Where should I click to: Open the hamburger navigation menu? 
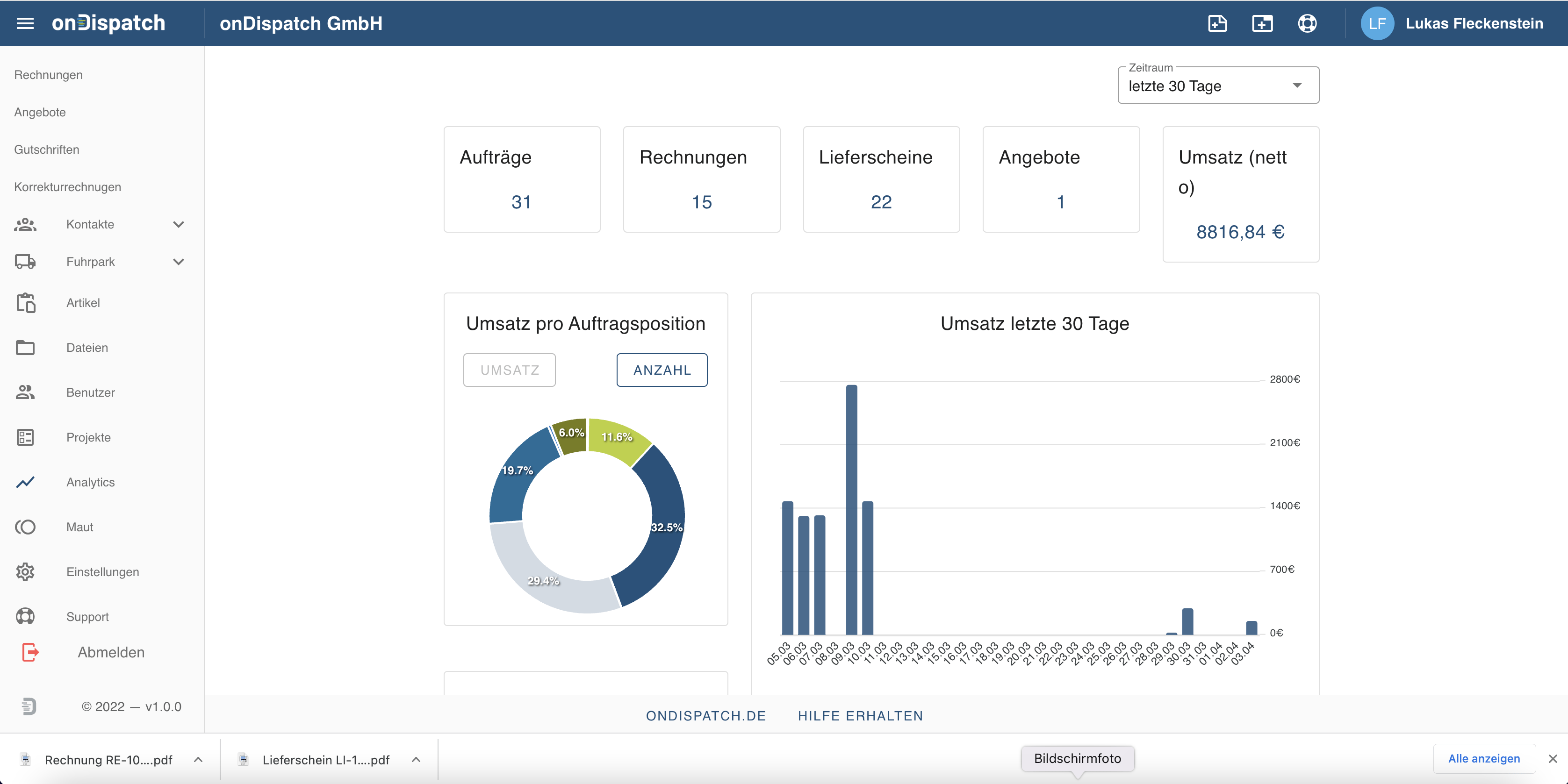point(25,23)
